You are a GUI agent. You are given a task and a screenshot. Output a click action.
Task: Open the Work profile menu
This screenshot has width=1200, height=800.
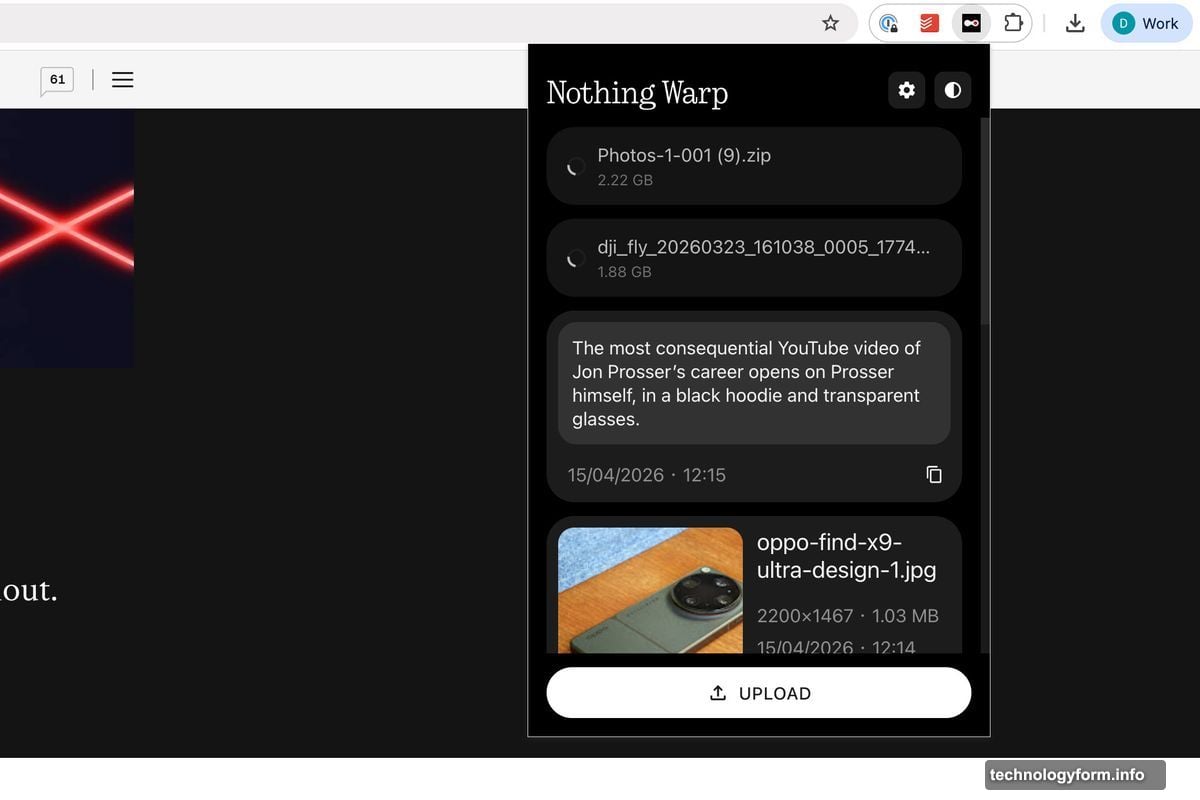1147,23
